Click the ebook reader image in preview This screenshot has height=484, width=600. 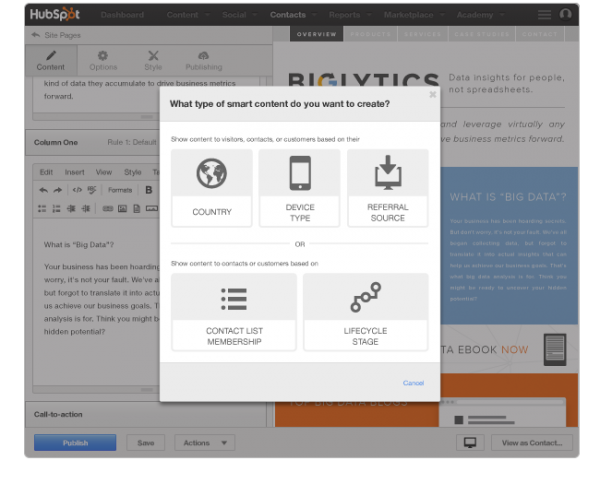tap(555, 350)
